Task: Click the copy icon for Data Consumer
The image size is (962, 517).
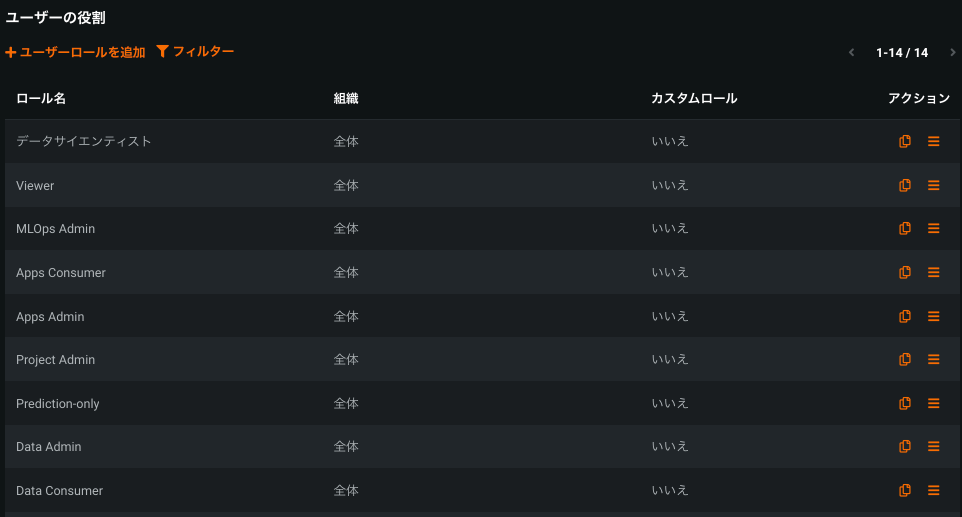Action: (x=905, y=490)
